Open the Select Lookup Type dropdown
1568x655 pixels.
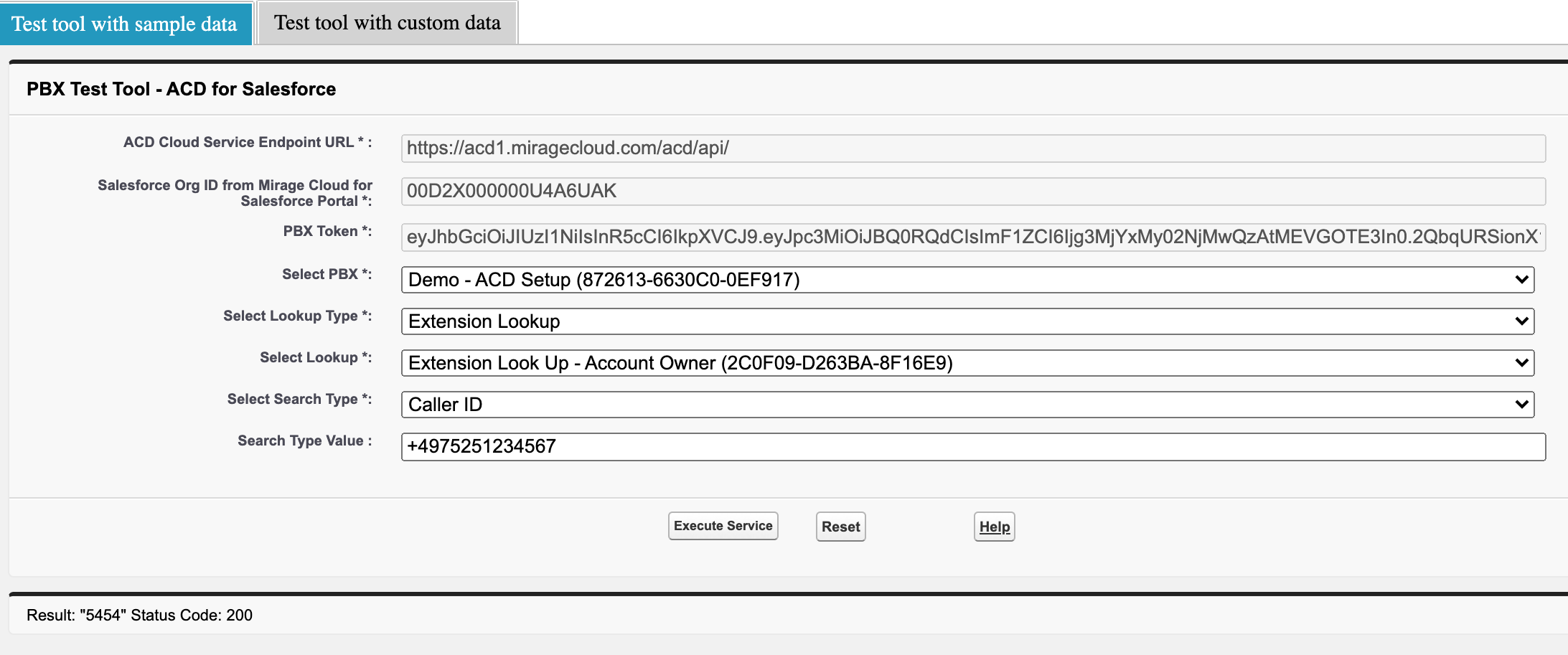click(x=967, y=321)
